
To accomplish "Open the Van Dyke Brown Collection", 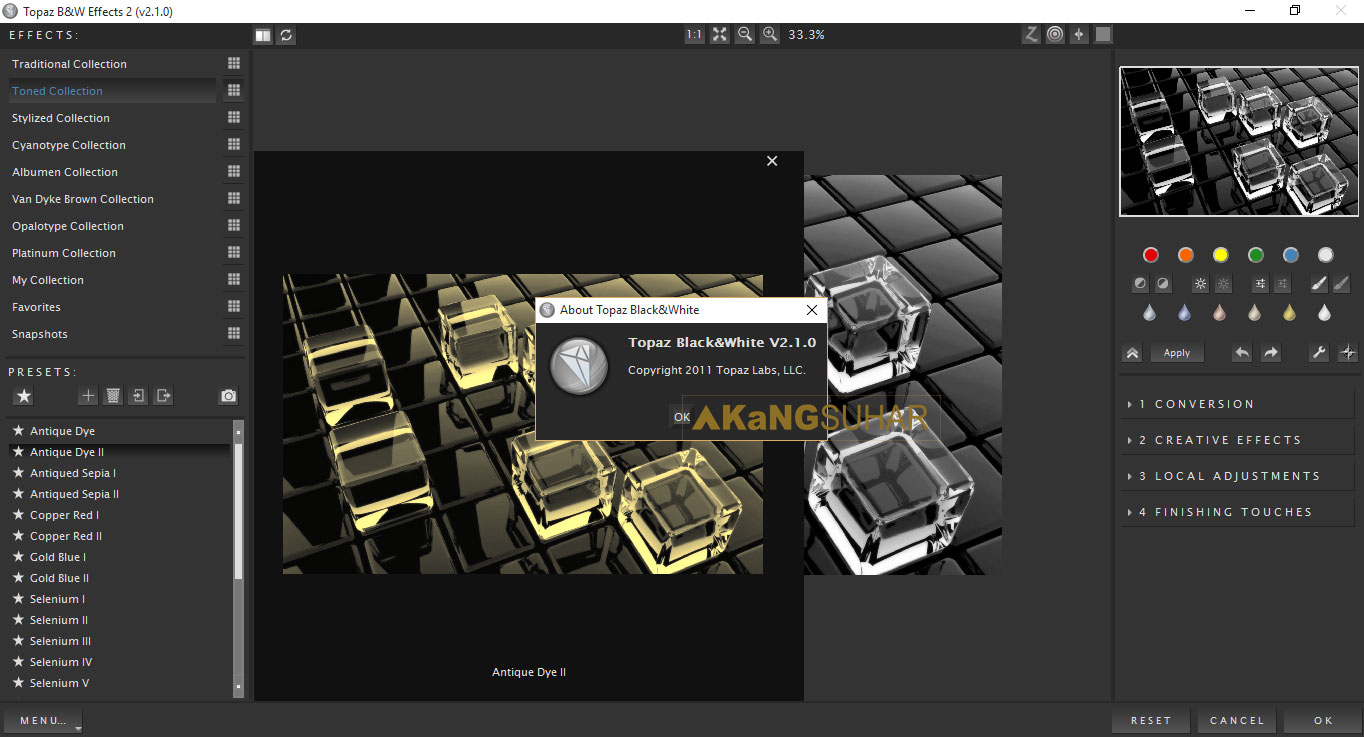I will [83, 199].
